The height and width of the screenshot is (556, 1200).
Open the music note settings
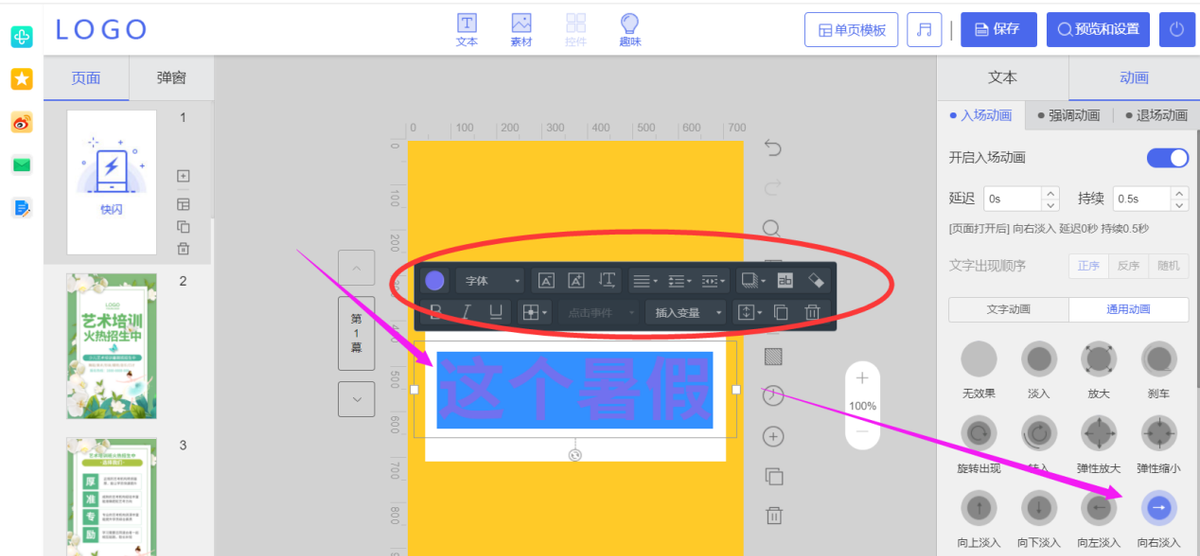coord(924,30)
